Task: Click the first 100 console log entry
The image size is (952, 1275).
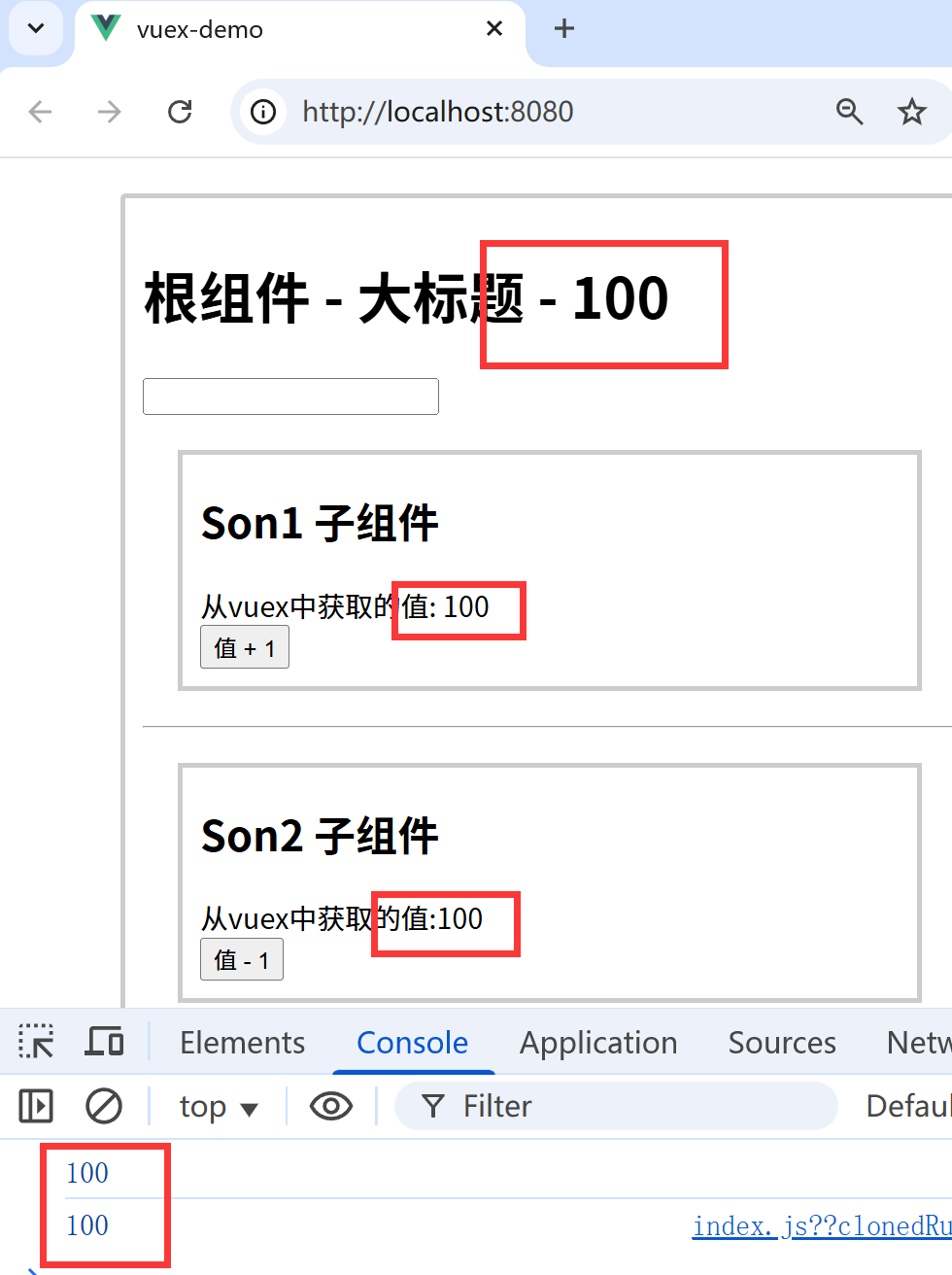Action: click(x=87, y=1173)
